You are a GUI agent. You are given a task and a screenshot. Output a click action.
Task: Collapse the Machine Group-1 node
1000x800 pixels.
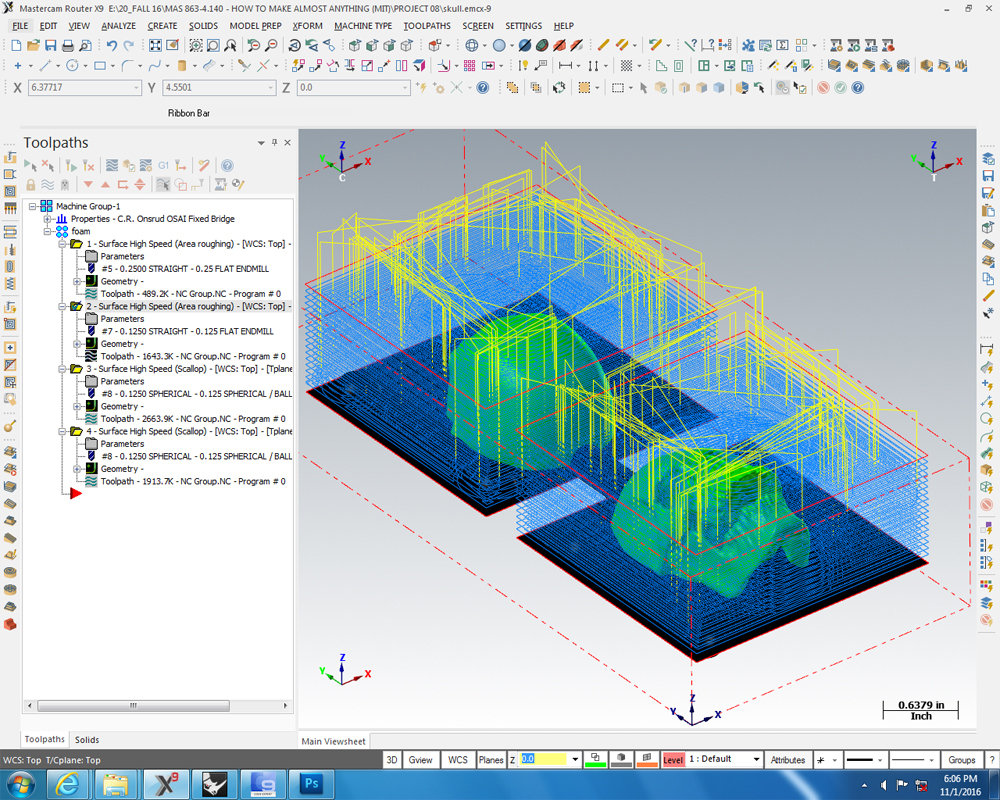pyautogui.click(x=33, y=206)
